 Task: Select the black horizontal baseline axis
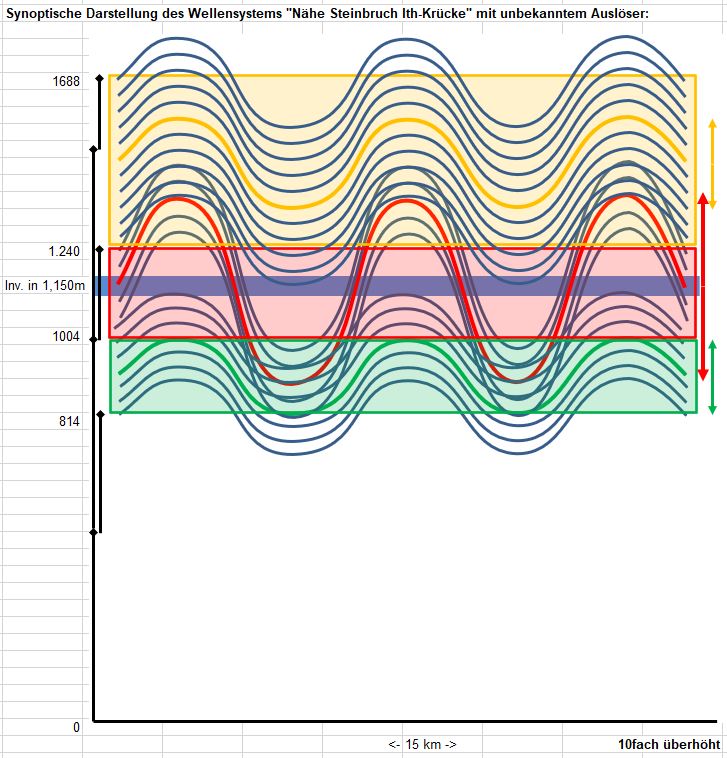click(400, 720)
